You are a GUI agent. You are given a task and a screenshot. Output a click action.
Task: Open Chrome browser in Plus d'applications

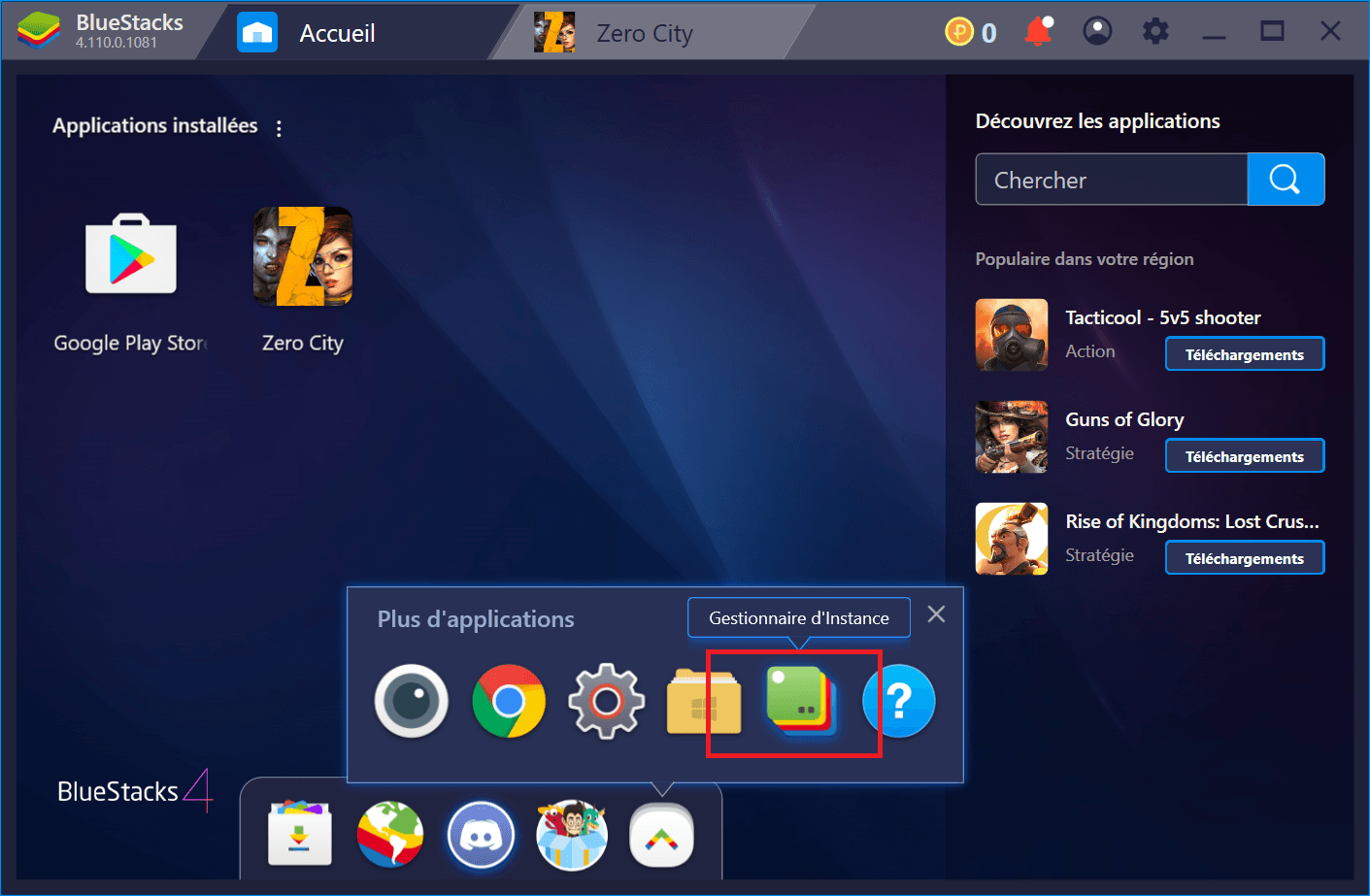[509, 701]
